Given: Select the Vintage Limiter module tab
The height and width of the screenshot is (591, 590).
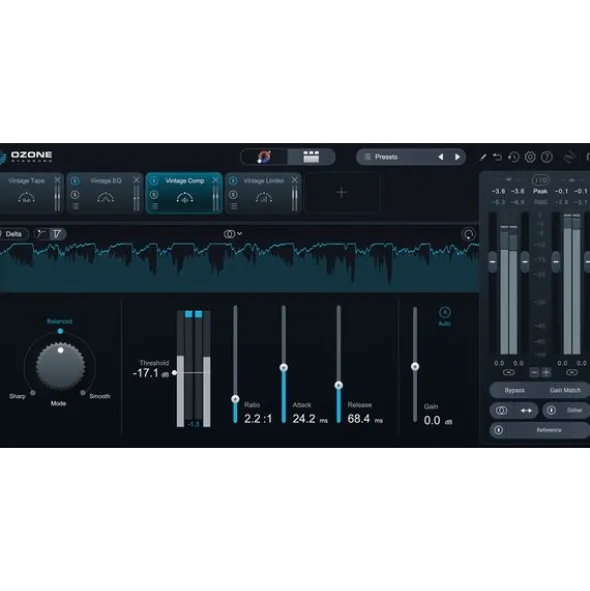Looking at the screenshot, I should tap(264, 193).
